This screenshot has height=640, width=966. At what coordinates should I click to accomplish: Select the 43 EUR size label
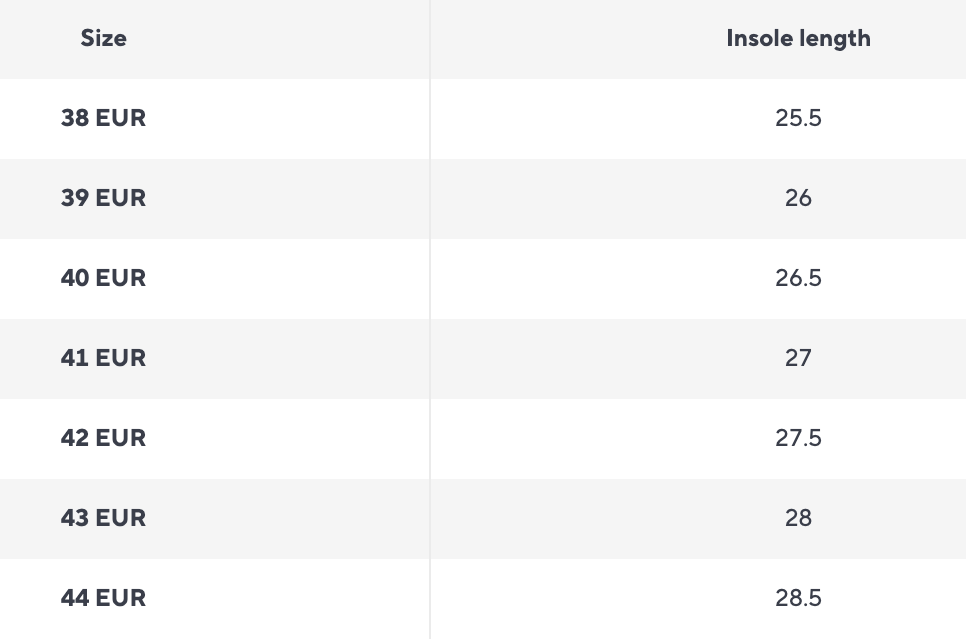103,518
